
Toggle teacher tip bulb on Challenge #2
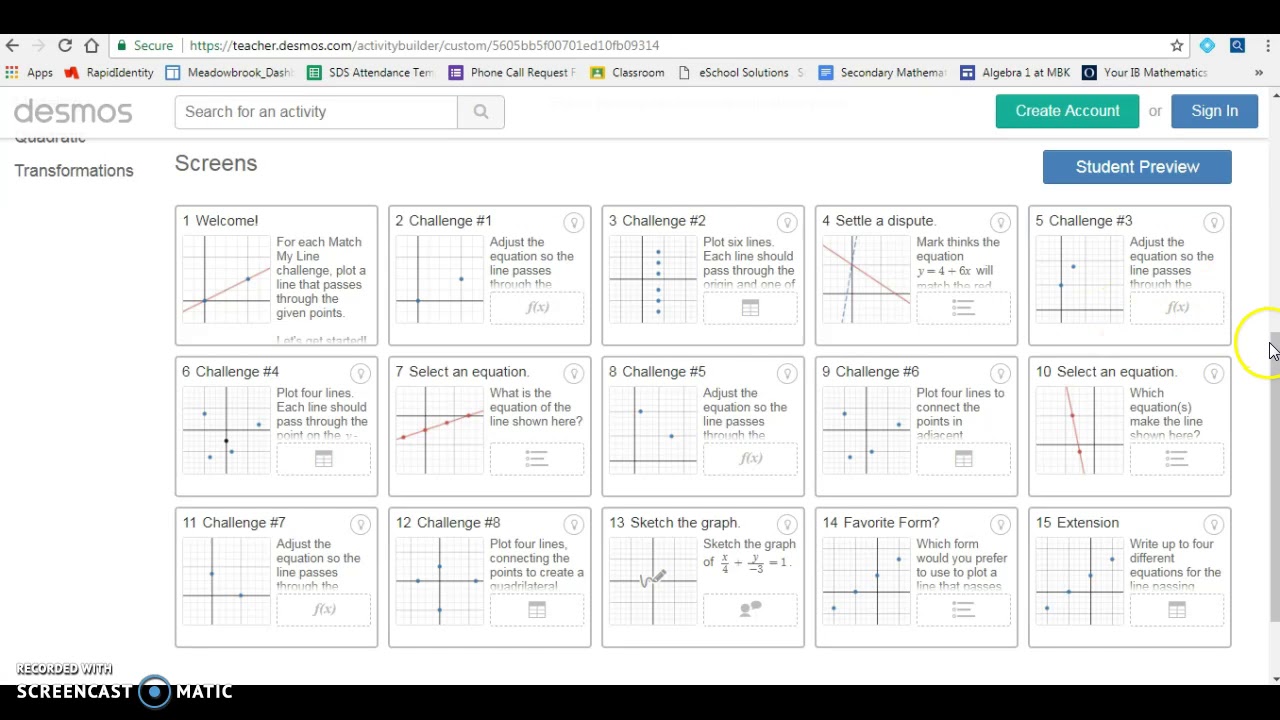[787, 222]
